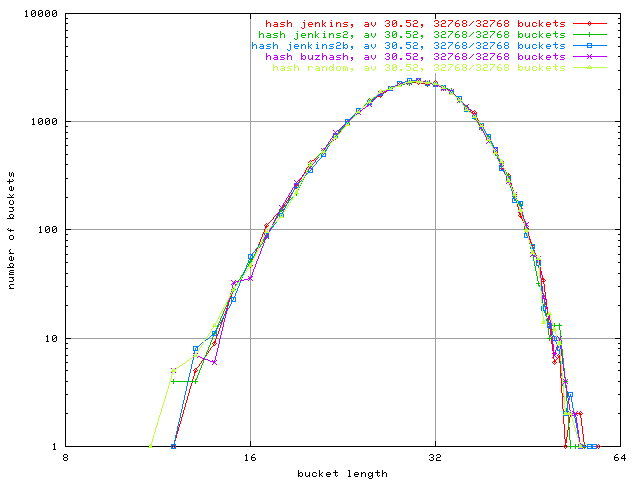Screen dimensions: 640x480
Task: Click the y-axis tick label 10000
Action: [41, 14]
